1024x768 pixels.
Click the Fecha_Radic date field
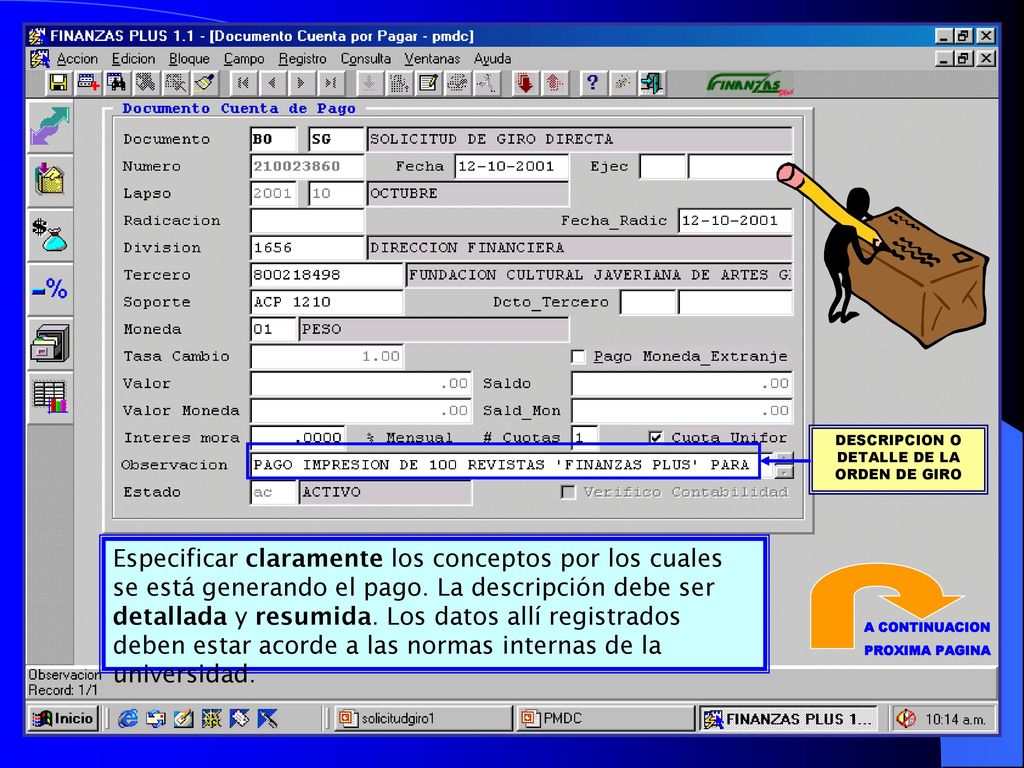click(735, 221)
